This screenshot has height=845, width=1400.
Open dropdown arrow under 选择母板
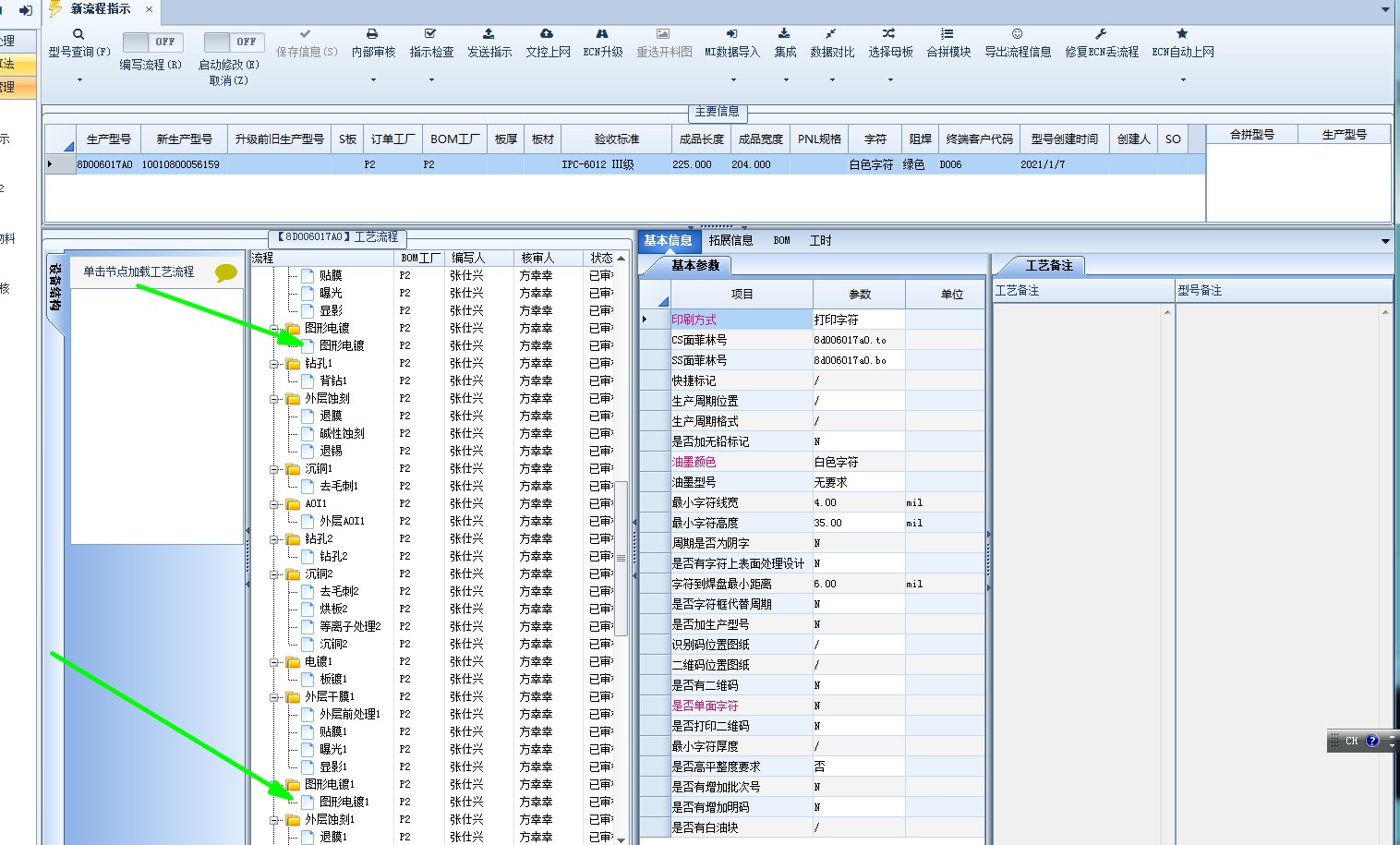(x=890, y=80)
